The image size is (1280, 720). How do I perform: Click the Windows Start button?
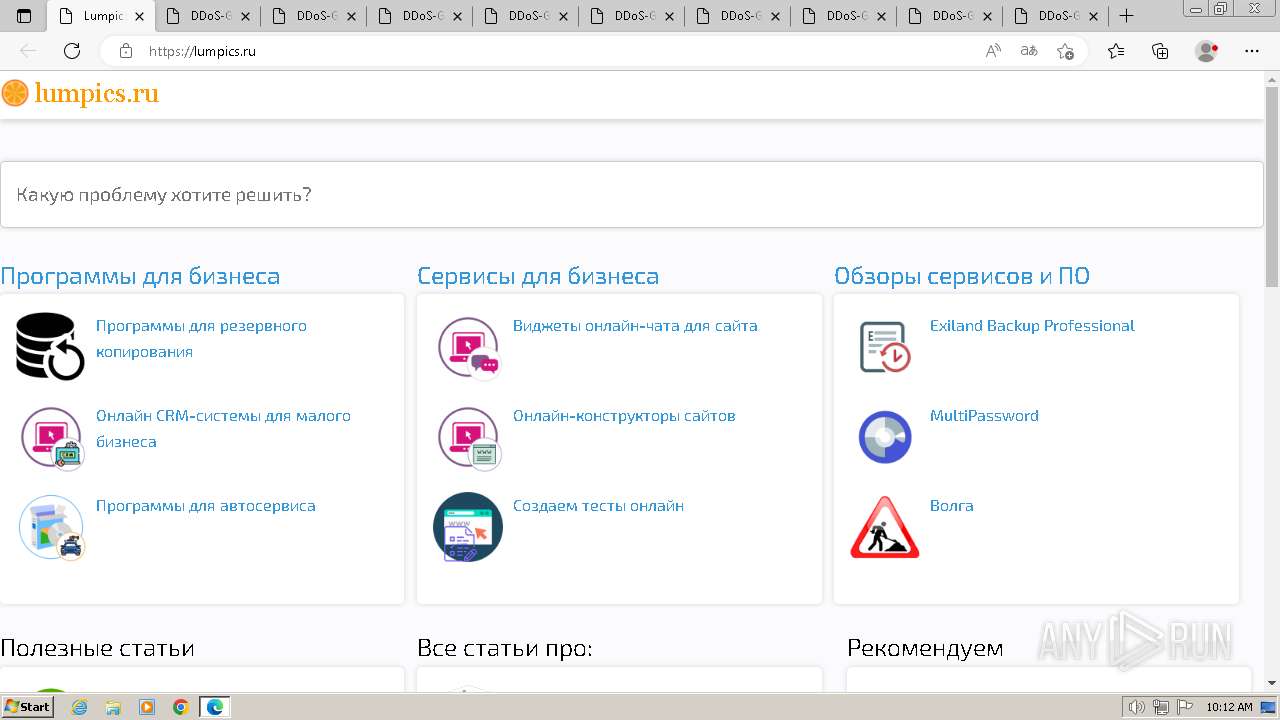coord(28,707)
